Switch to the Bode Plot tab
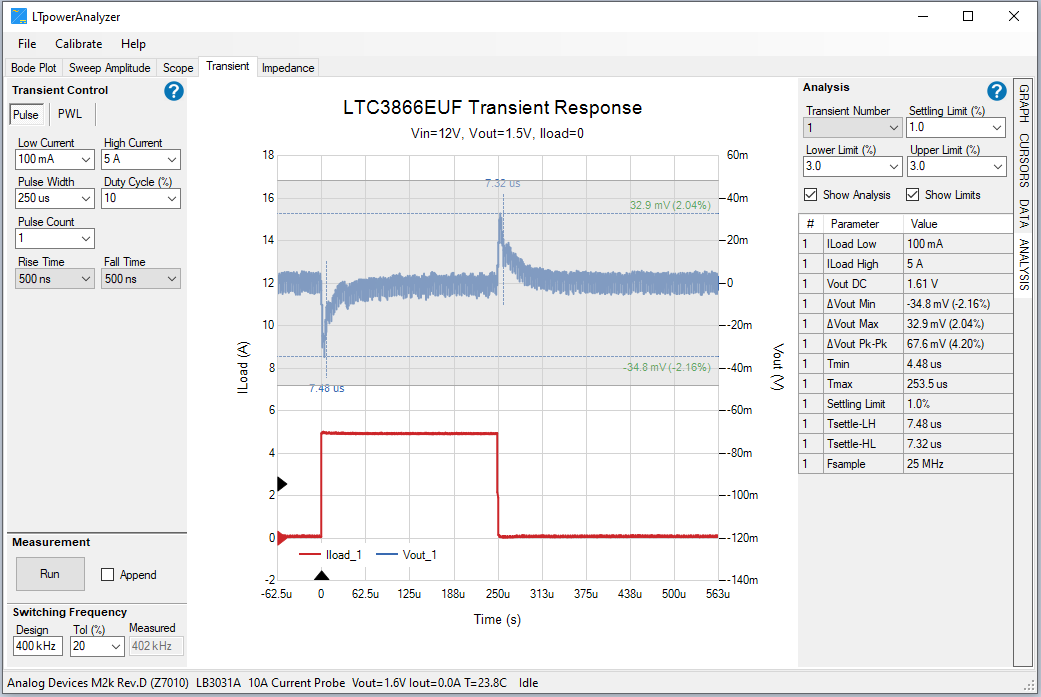Screen dimensions: 1041x697 click(33, 67)
